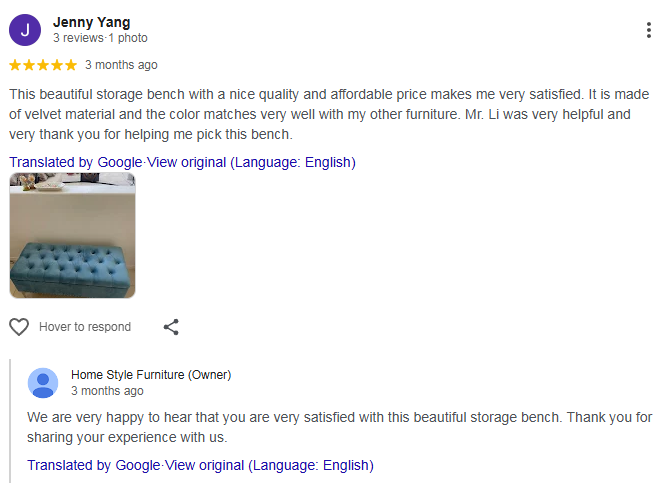Click "Translated by Google" under owner's reply
This screenshot has height=483, width=666.
tap(94, 465)
